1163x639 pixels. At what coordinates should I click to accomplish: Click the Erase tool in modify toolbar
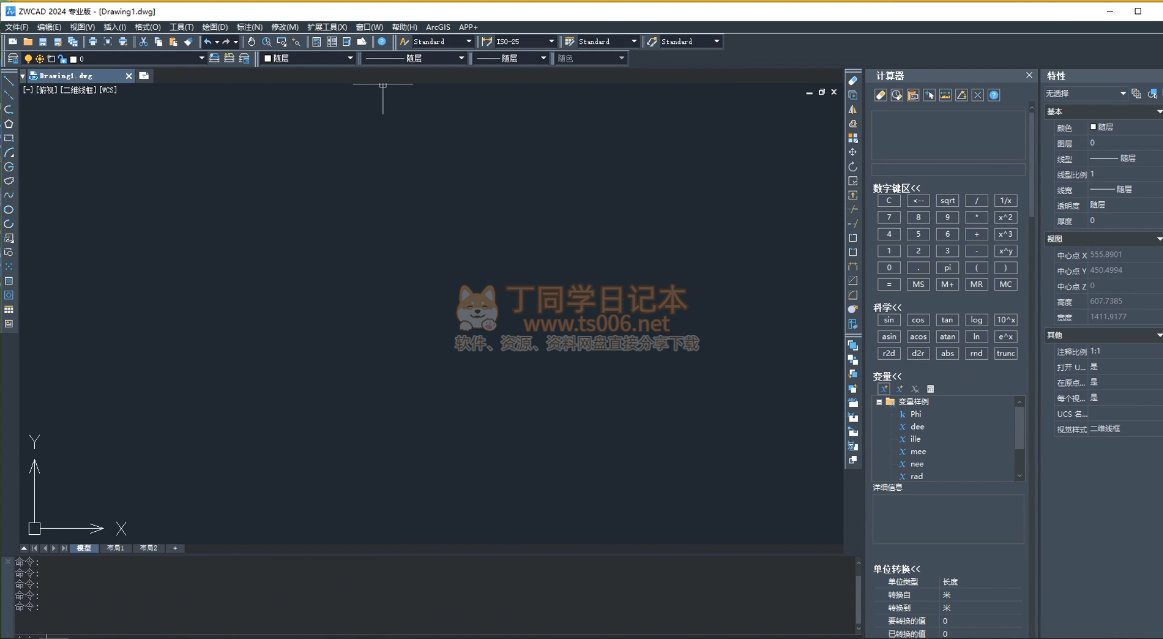[x=853, y=80]
